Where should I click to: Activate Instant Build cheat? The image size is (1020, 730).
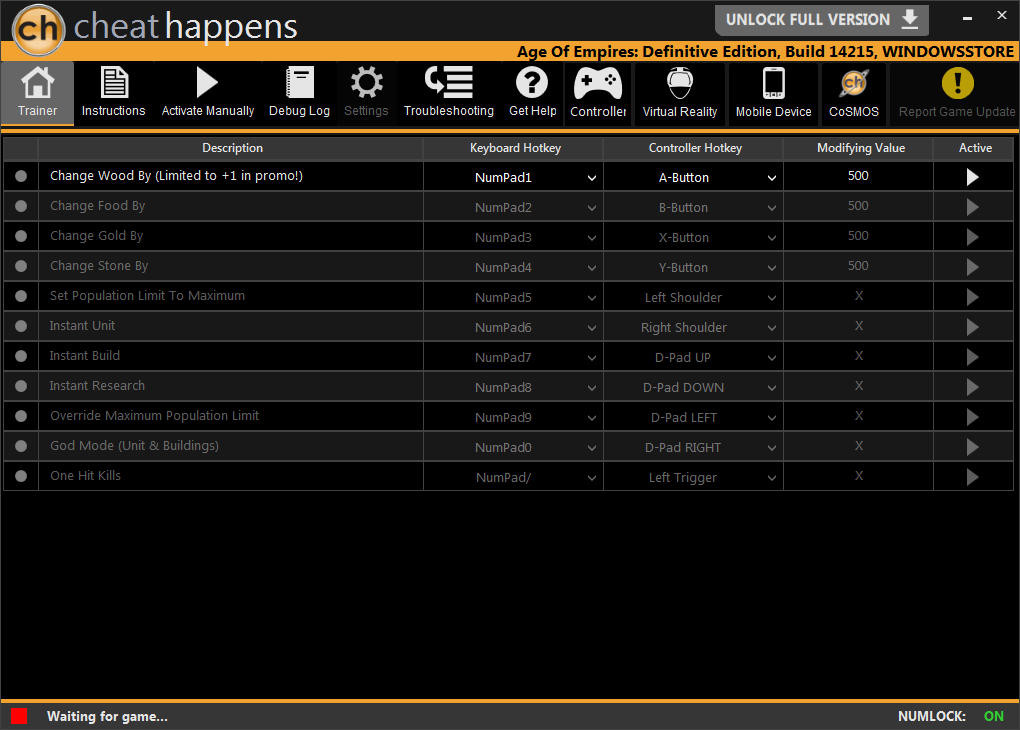tap(973, 357)
